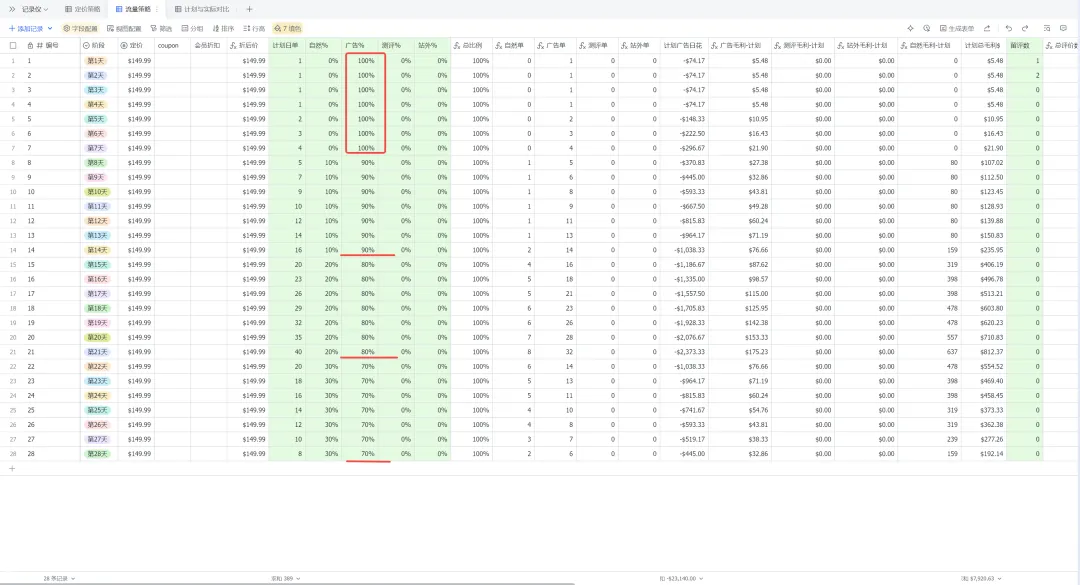Open the comments bubble icon
Image resolution: width=1080 pixels, height=585 pixels.
point(1063,28)
